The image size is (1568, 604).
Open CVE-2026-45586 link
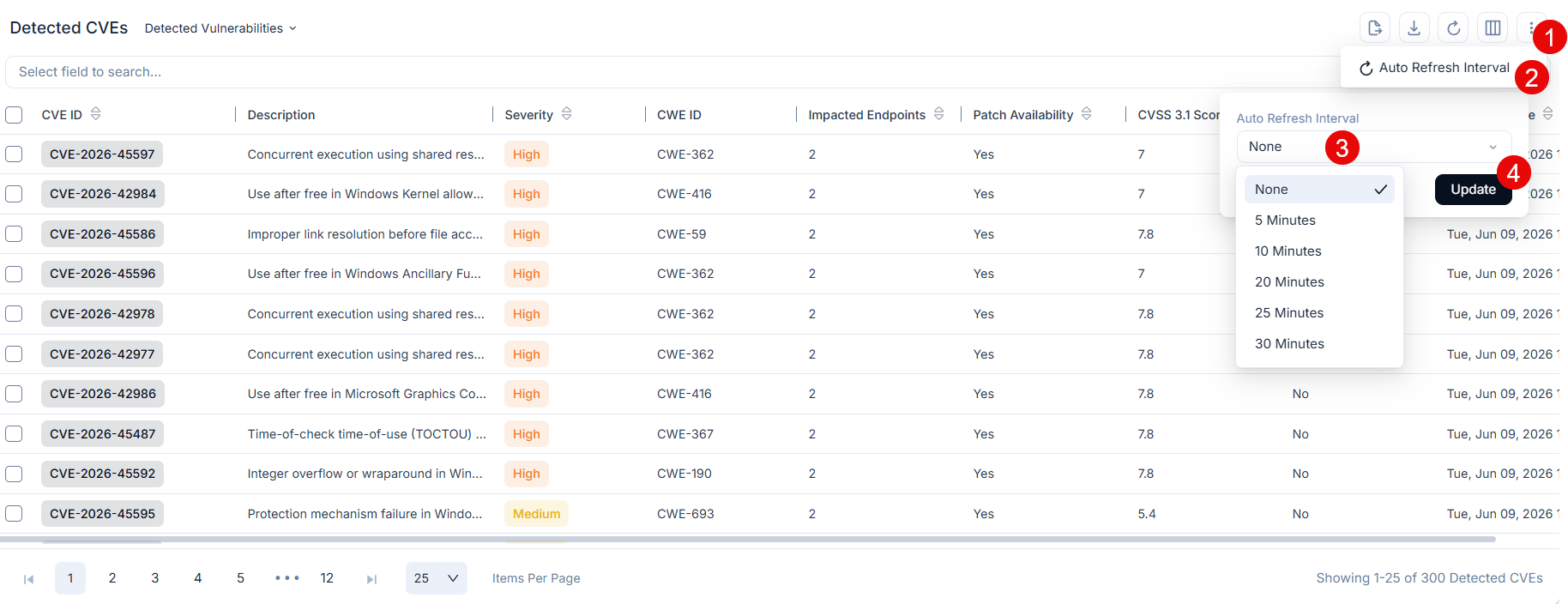pyautogui.click(x=103, y=234)
